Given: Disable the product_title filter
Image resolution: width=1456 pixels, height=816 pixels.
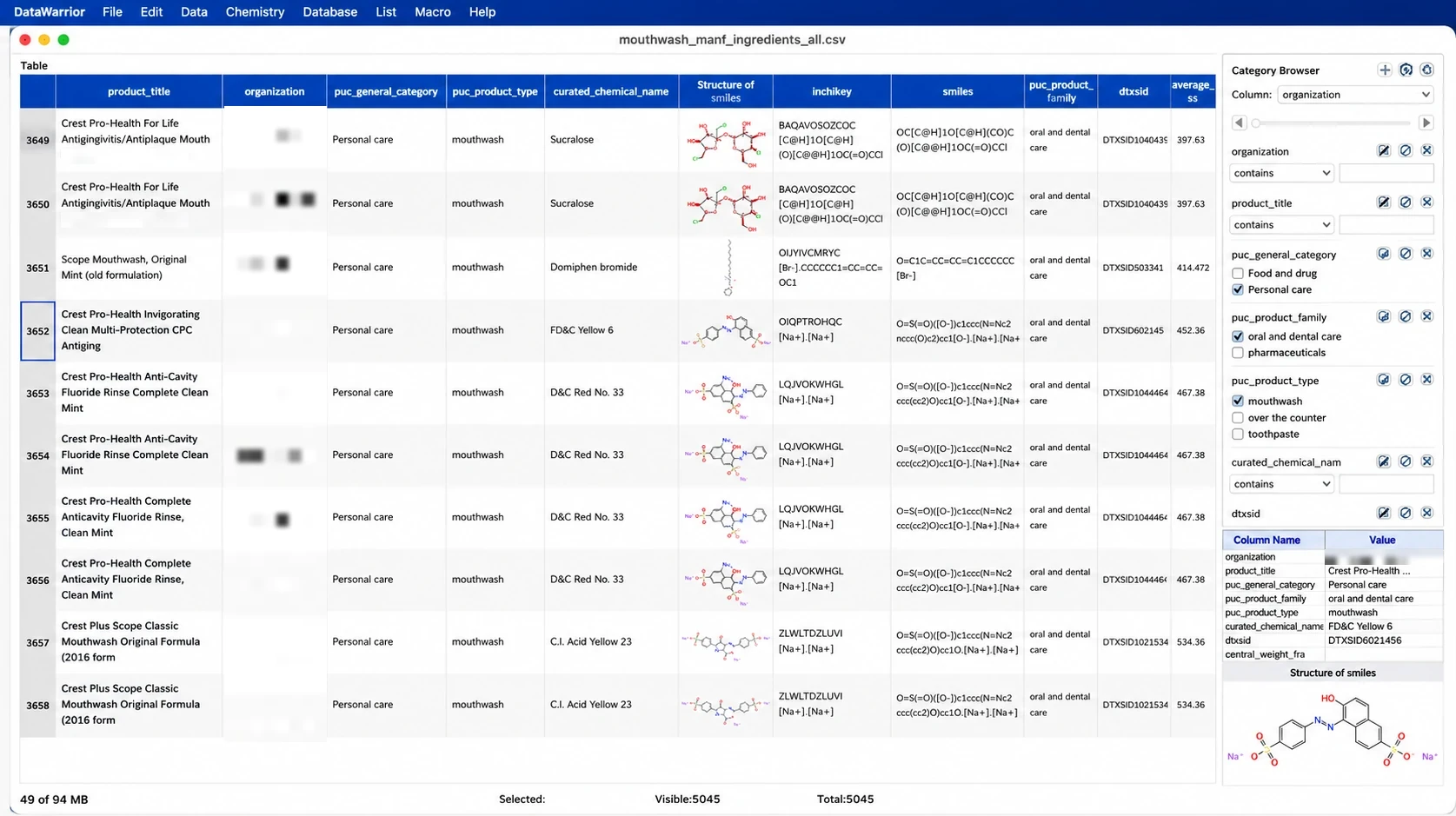Looking at the screenshot, I should 1405,202.
